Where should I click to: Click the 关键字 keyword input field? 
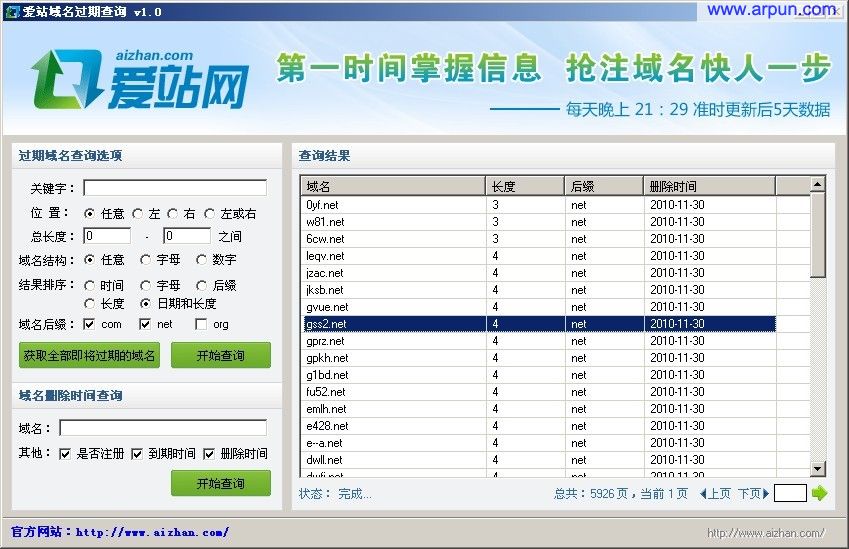[x=175, y=188]
